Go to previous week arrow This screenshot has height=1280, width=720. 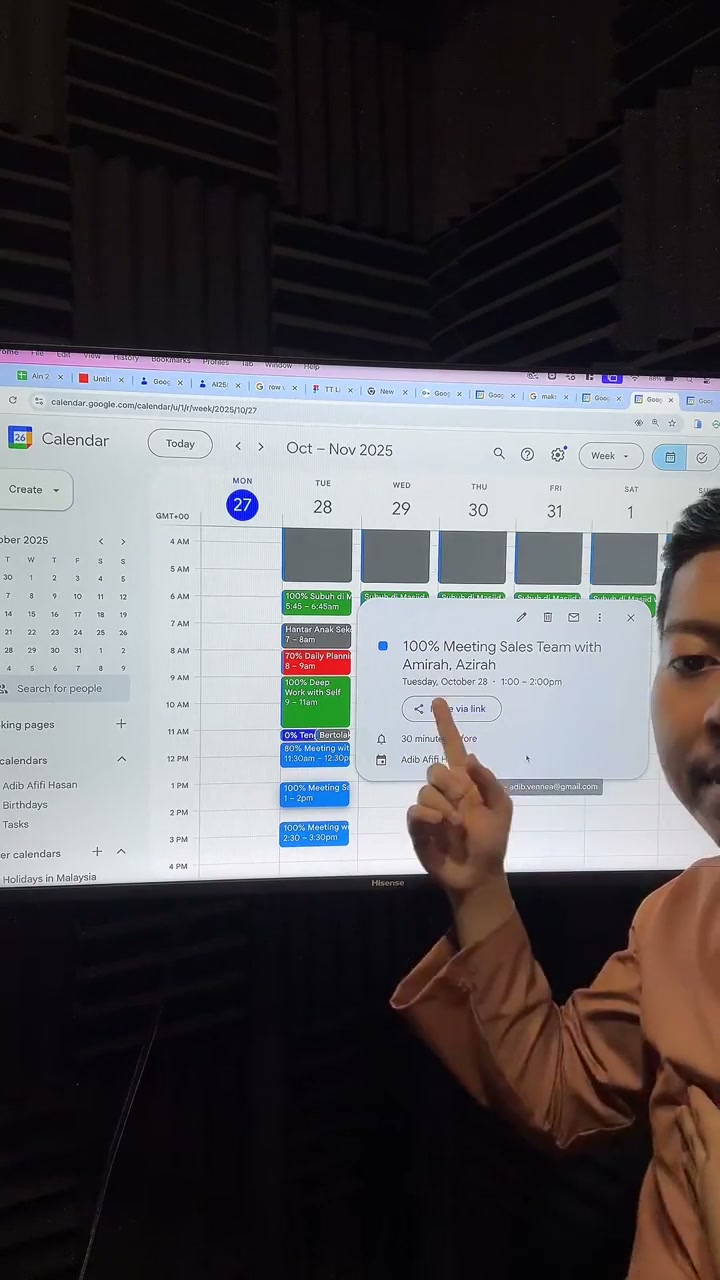238,446
